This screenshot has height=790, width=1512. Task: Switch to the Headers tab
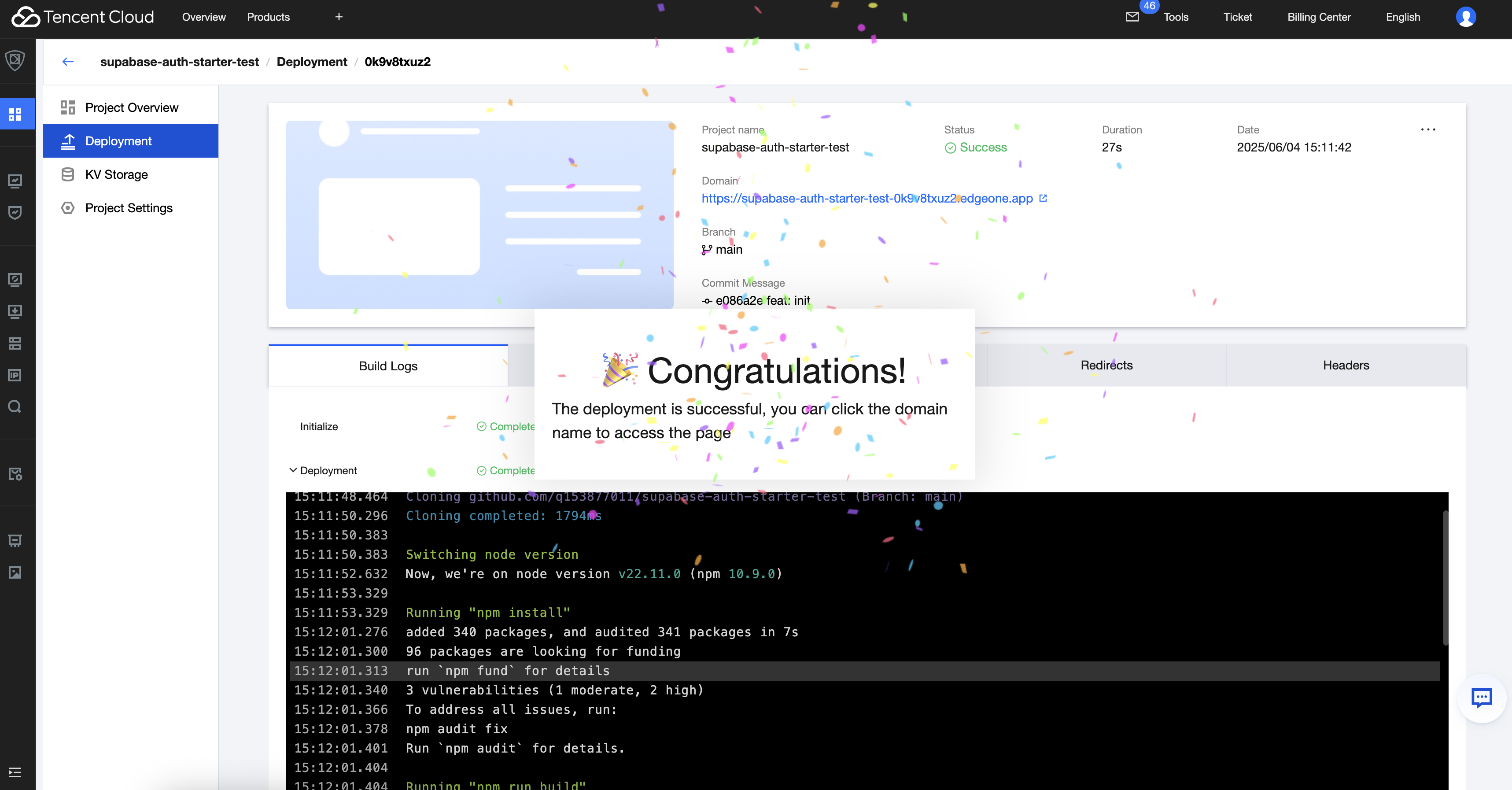[x=1346, y=365]
